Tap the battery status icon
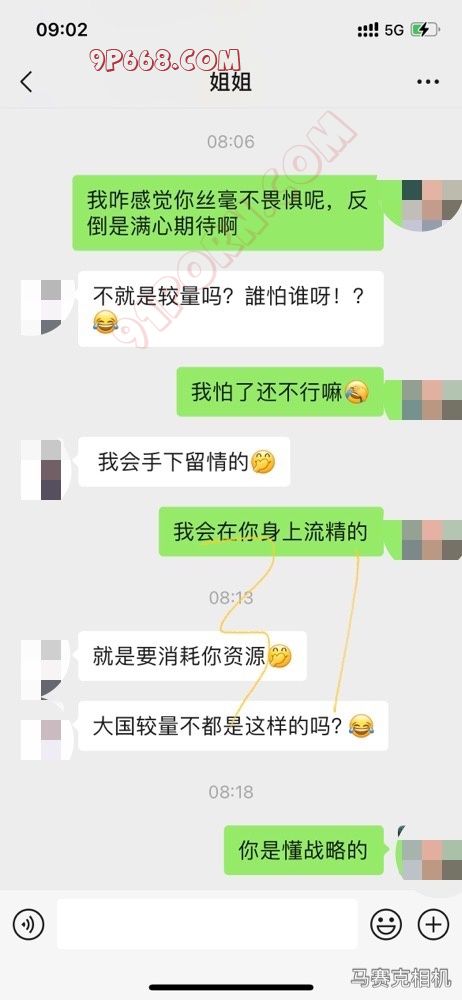 (x=424, y=29)
